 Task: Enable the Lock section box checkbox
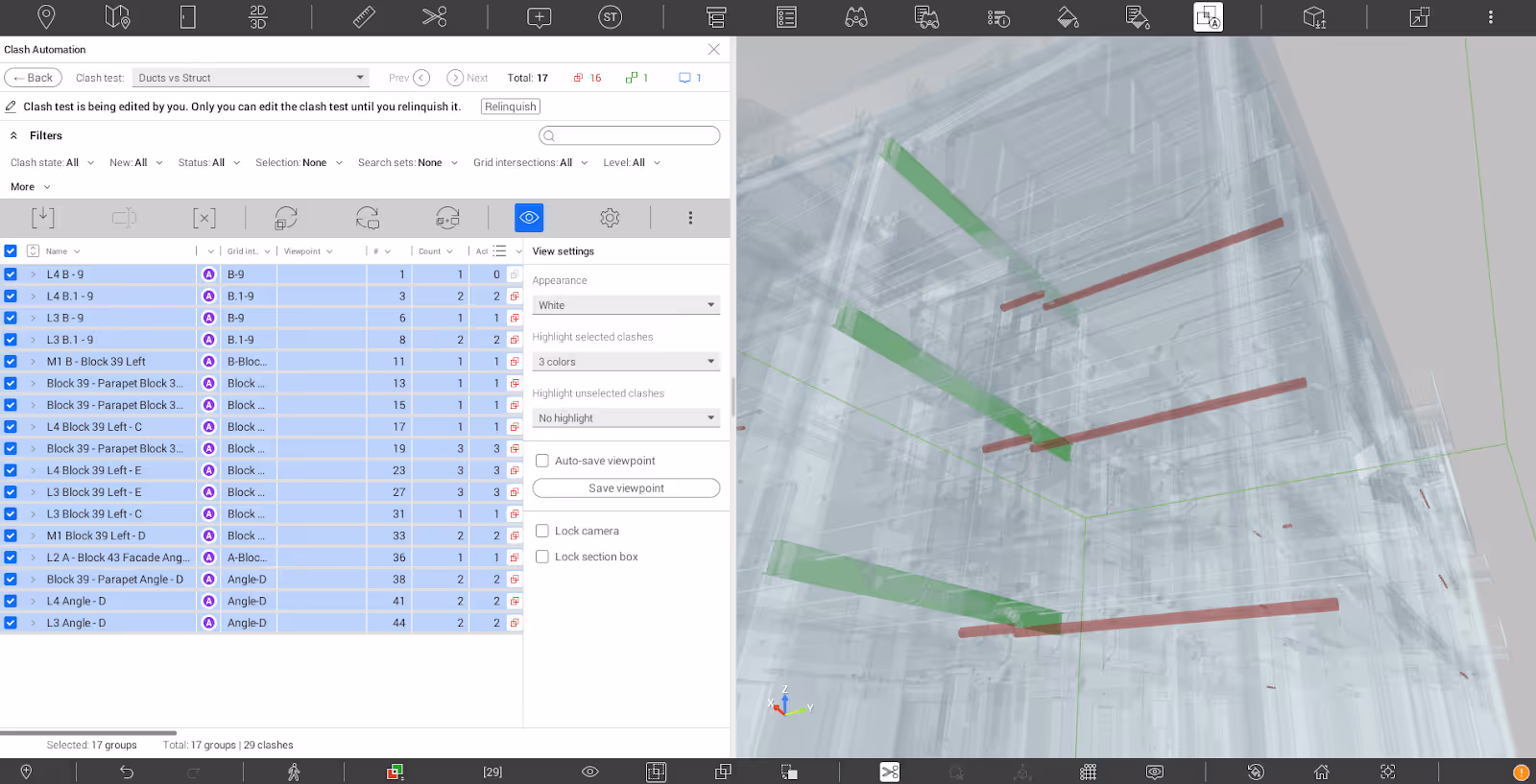[542, 557]
